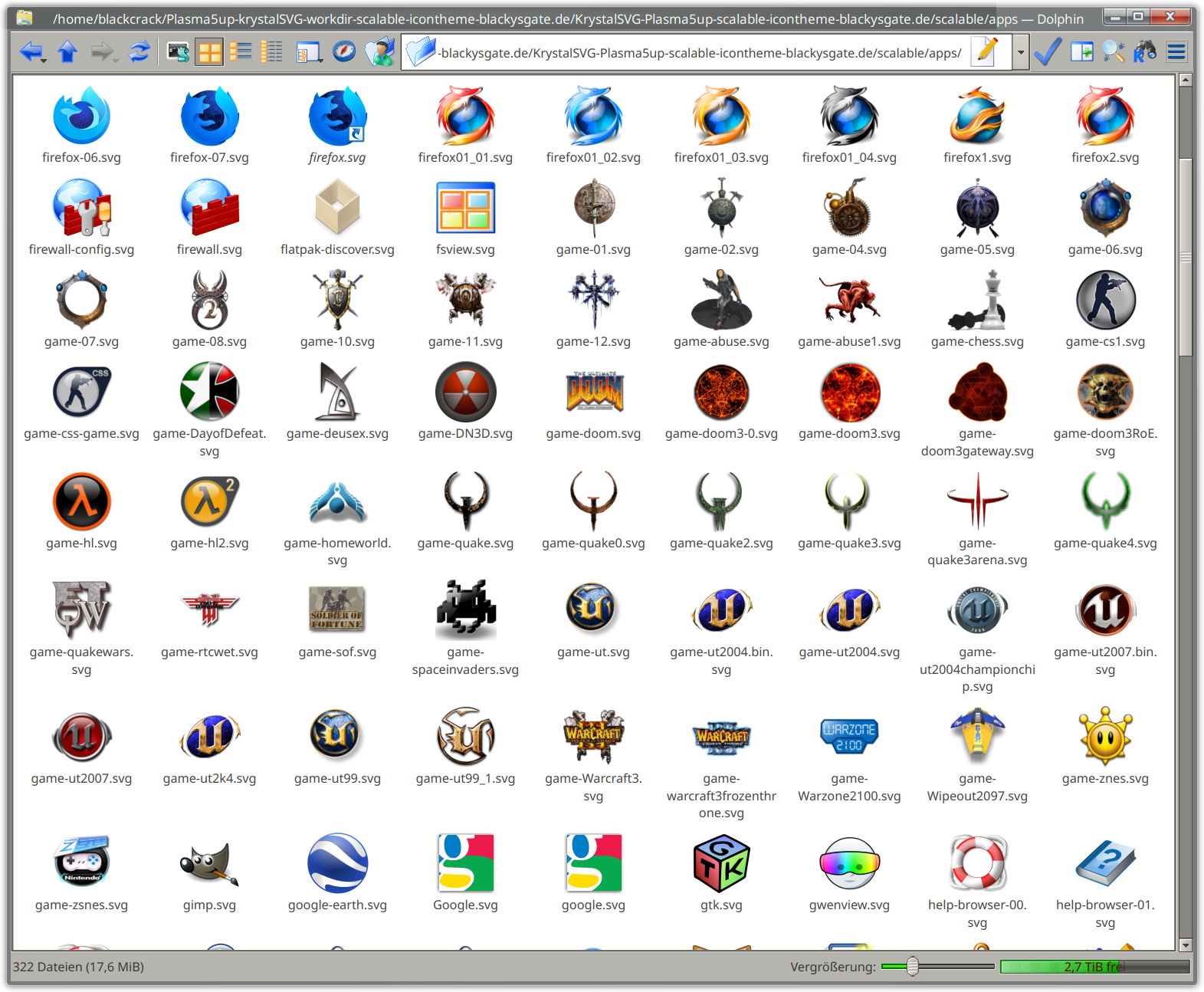
Task: Select firewall-config.svg icon
Action: coord(81,209)
